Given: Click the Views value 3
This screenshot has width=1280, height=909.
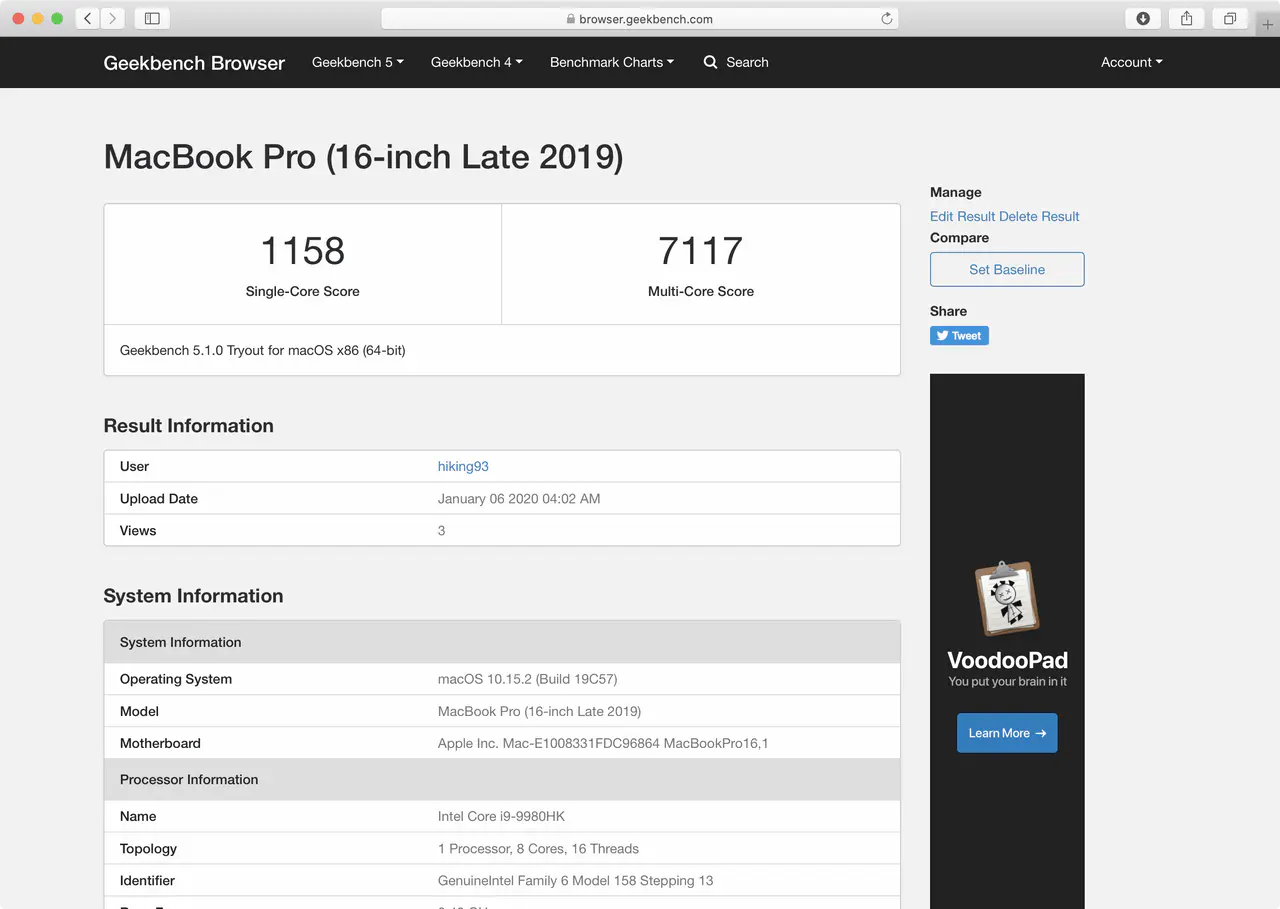Looking at the screenshot, I should [x=442, y=530].
